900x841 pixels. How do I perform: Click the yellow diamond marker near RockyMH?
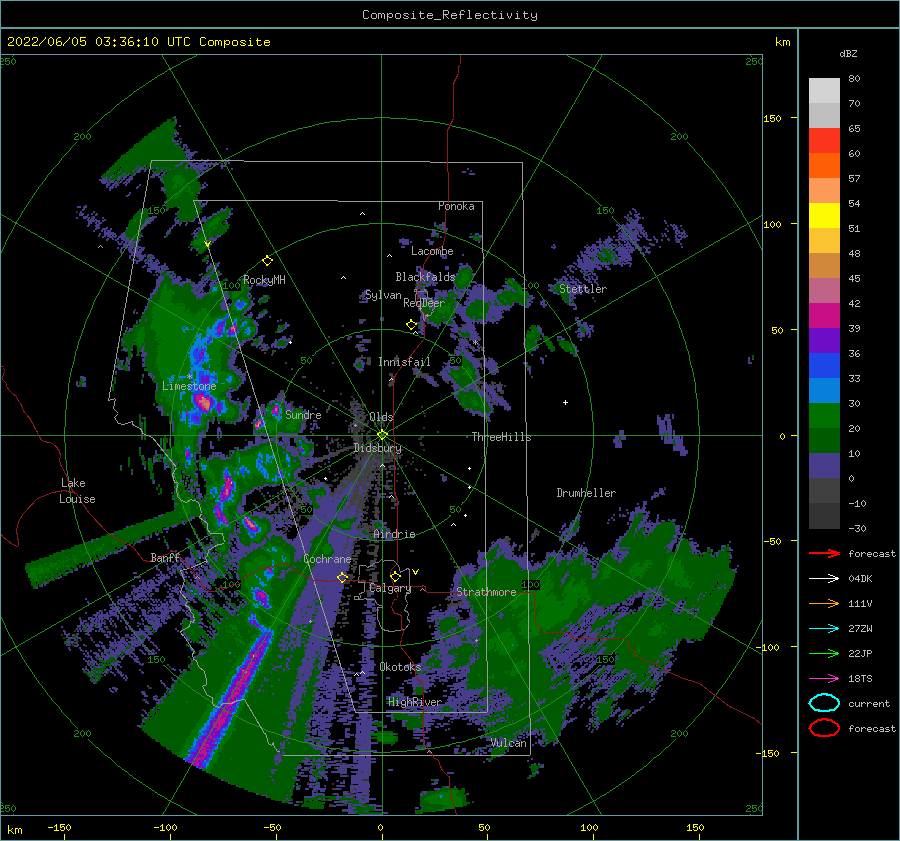267,261
